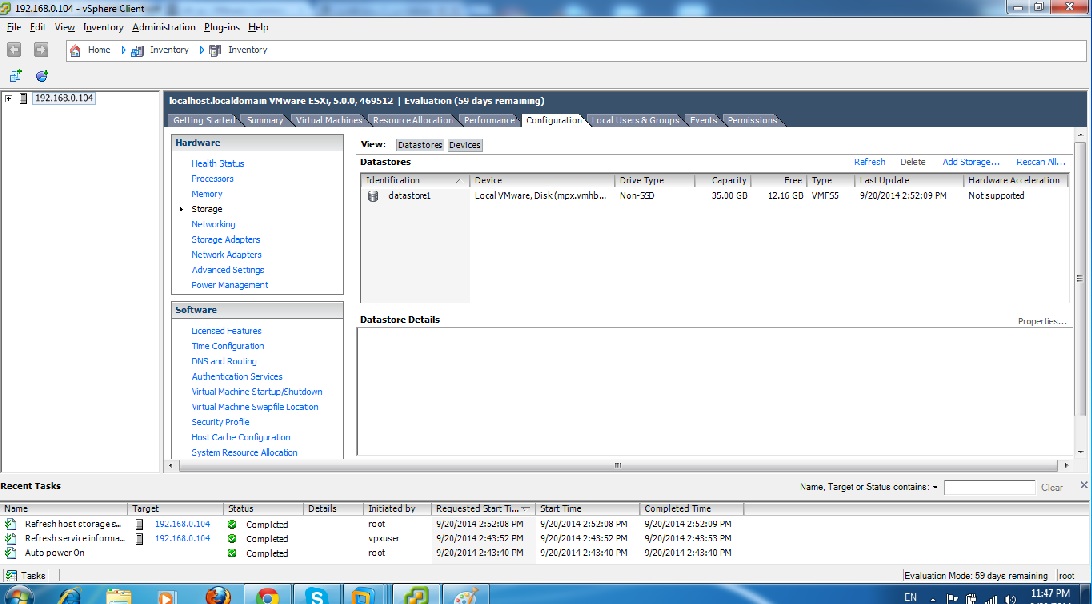This screenshot has height=604, width=1092.
Task: Click the Recent Tasks filter text field
Action: point(990,488)
